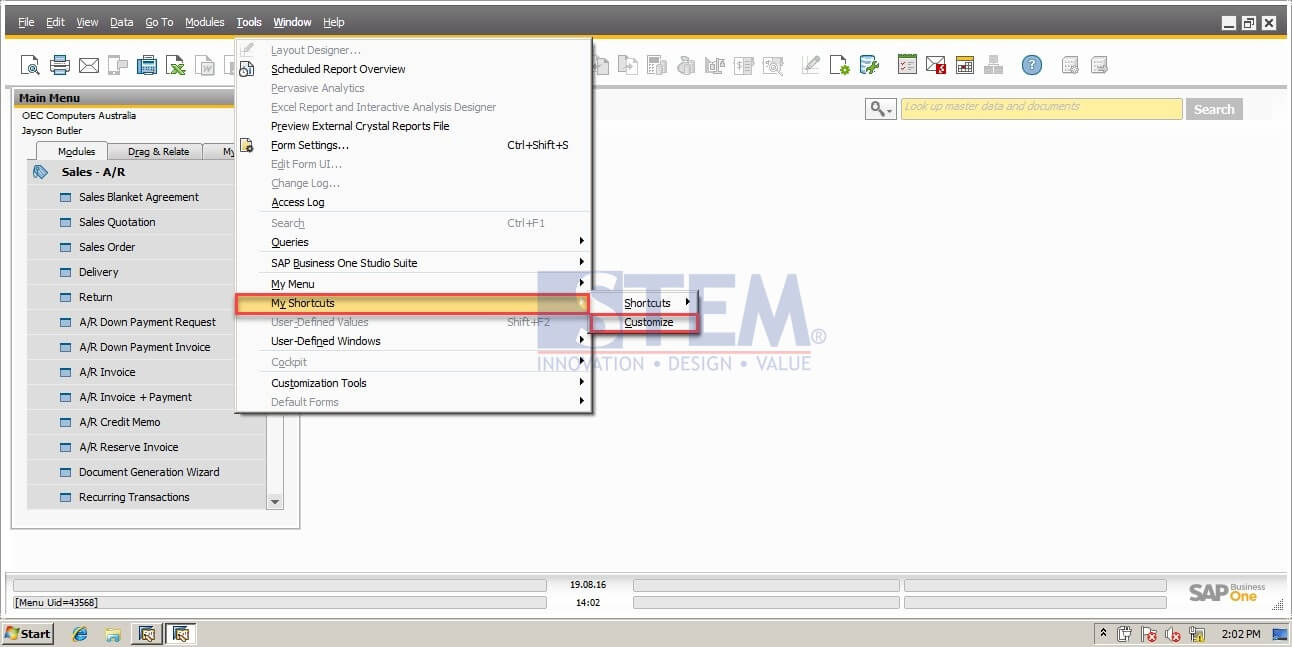Viewport: 1292px width, 647px height.
Task: Open Recurring Transactions item
Action: pyautogui.click(x=134, y=497)
